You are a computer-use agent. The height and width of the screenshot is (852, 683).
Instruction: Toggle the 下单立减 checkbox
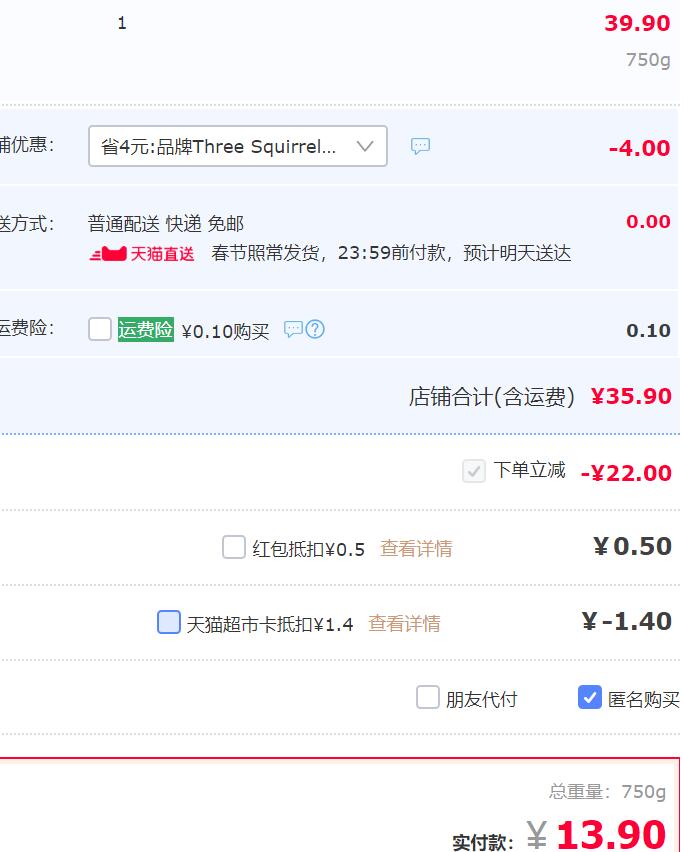pyautogui.click(x=474, y=471)
